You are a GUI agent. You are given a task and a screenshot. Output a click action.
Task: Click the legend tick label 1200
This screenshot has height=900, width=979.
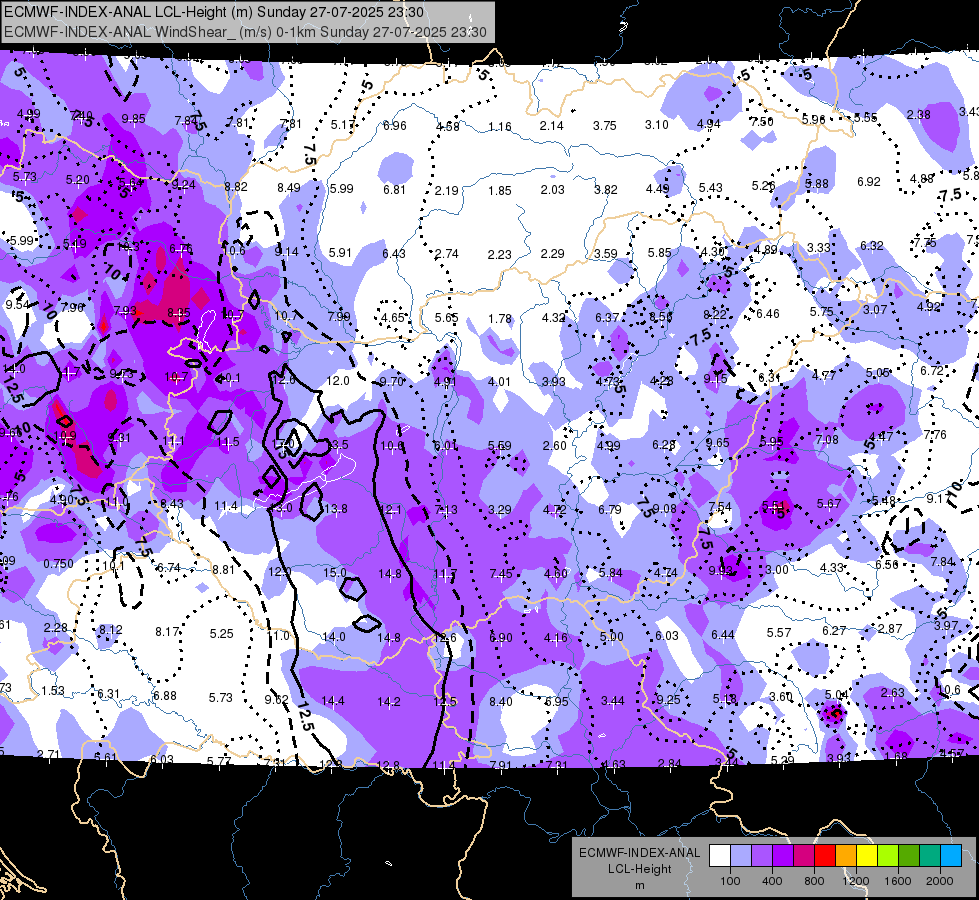[856, 881]
